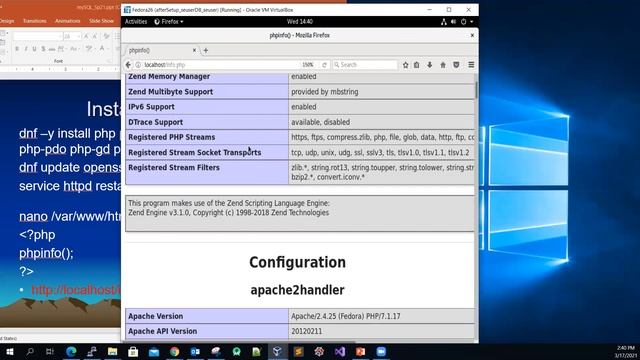Open Change Case dropdown in PowerPoint
Viewport: 640px width, 360px height.
point(74,49)
